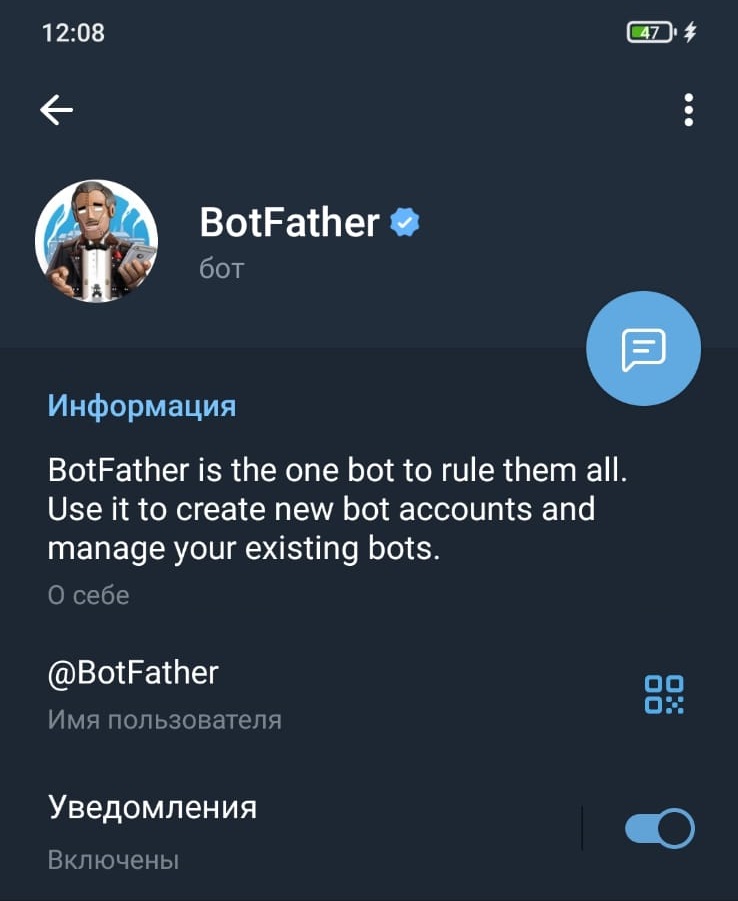This screenshot has height=901, width=738.
Task: Select the BotFather description text
Action: click(338, 509)
